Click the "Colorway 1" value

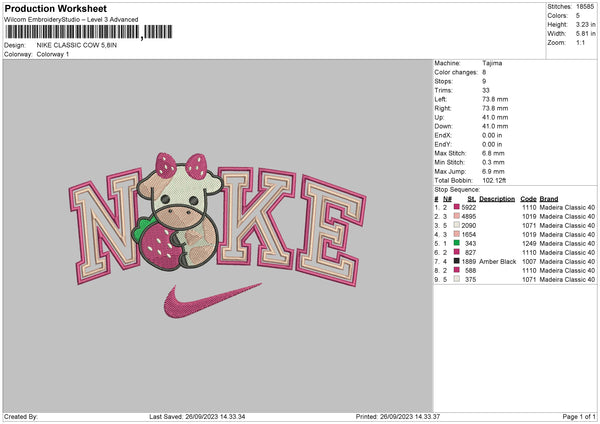53,54
